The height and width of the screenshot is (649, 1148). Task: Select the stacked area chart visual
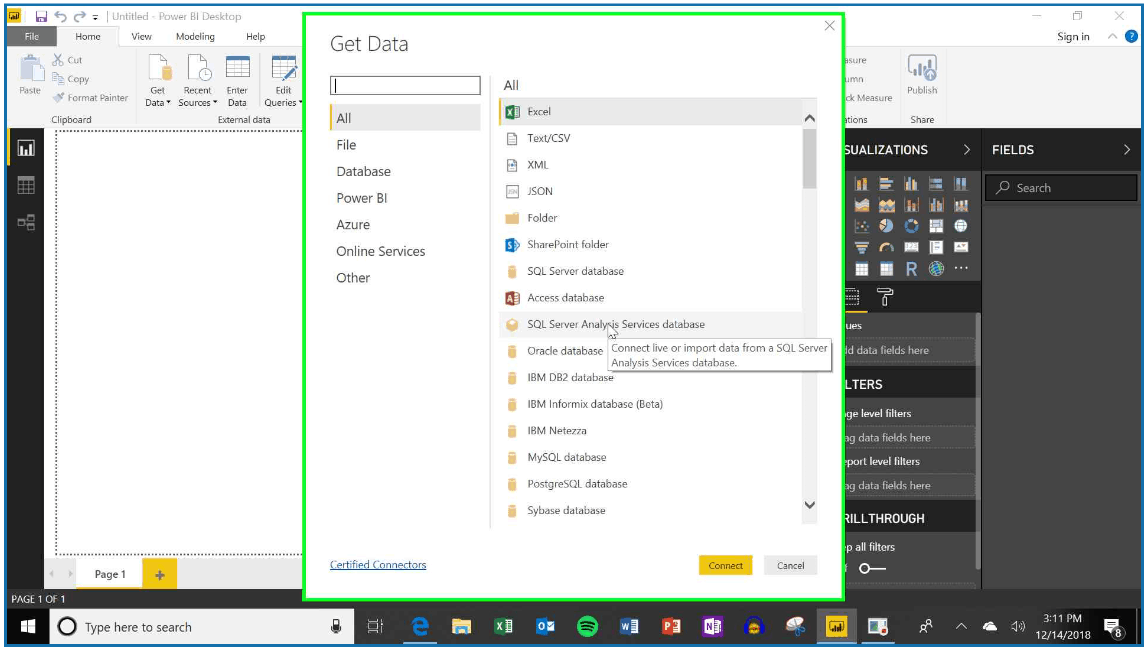coord(887,205)
